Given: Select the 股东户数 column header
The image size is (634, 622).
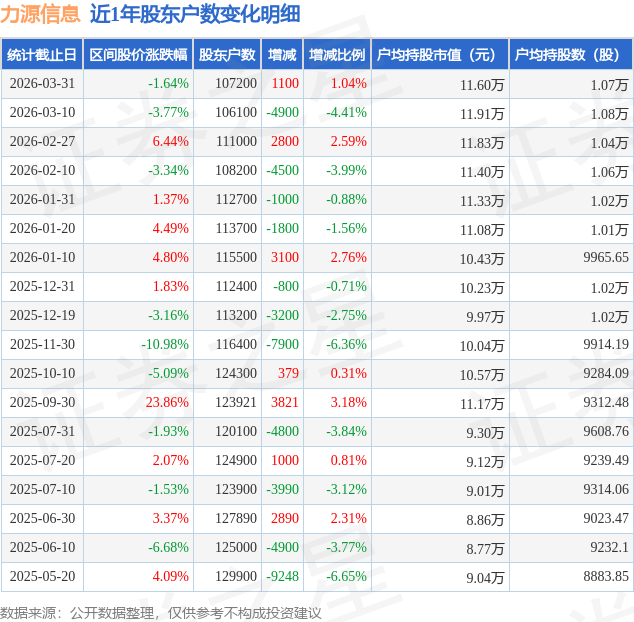Looking at the screenshot, I should (227, 55).
